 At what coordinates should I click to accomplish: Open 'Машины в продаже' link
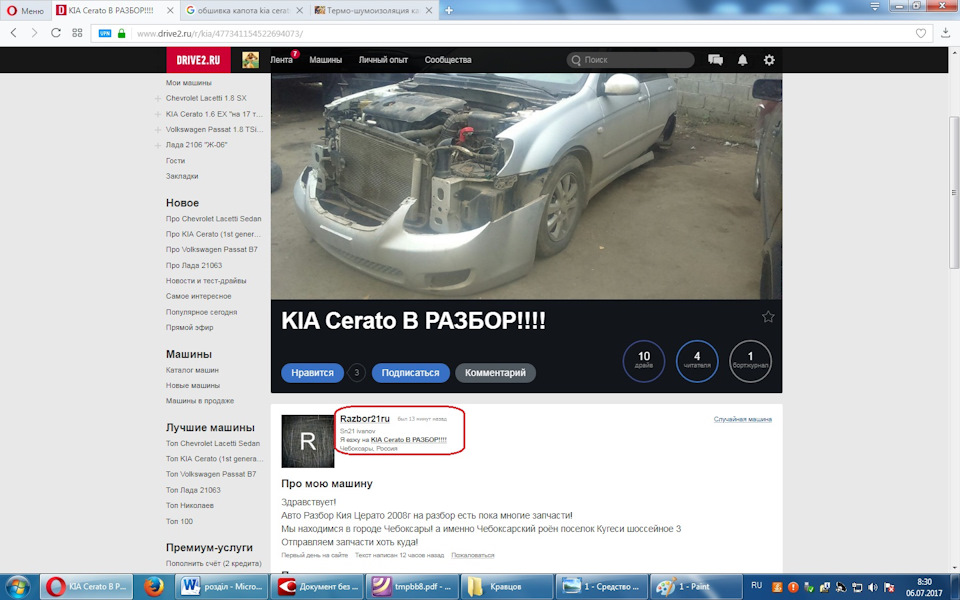click(200, 401)
